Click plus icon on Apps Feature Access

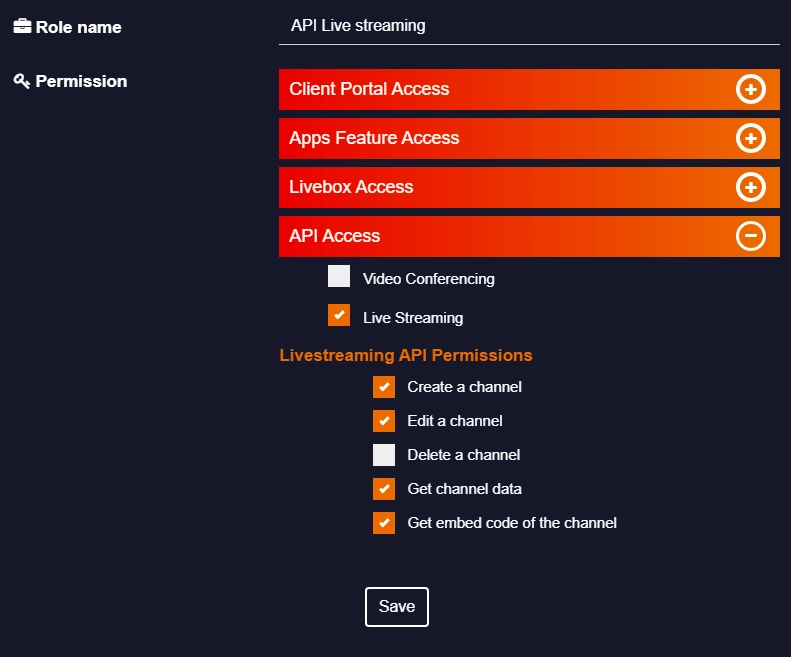coord(751,138)
